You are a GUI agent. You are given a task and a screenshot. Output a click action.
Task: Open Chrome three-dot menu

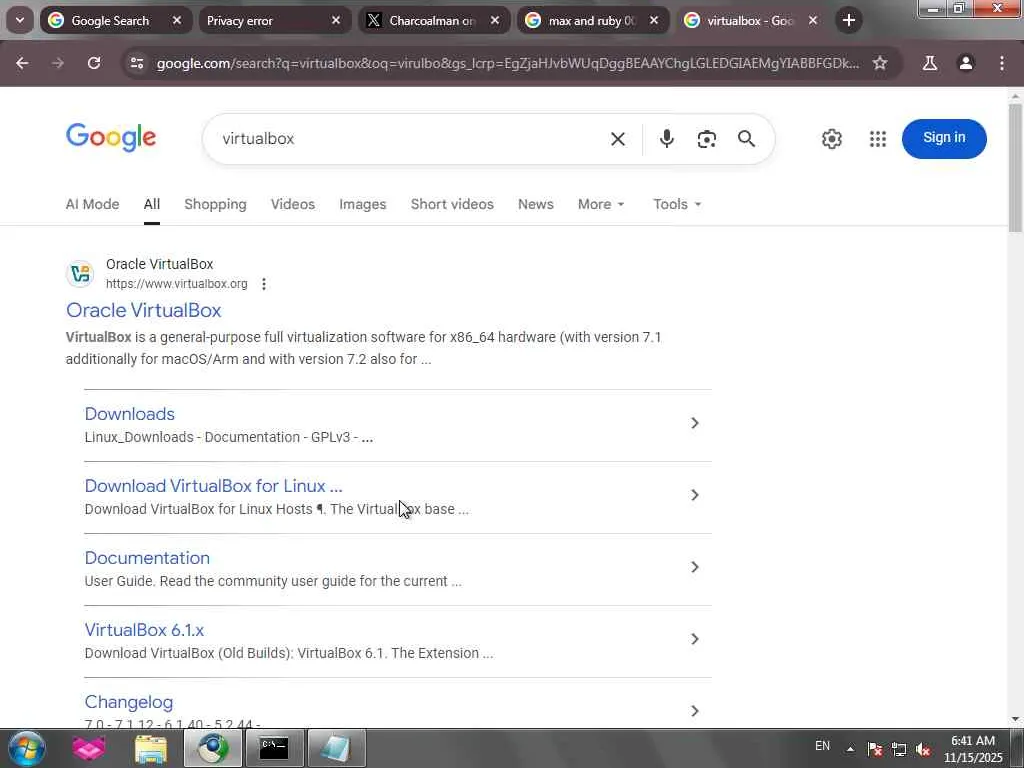pyautogui.click(x=1002, y=63)
